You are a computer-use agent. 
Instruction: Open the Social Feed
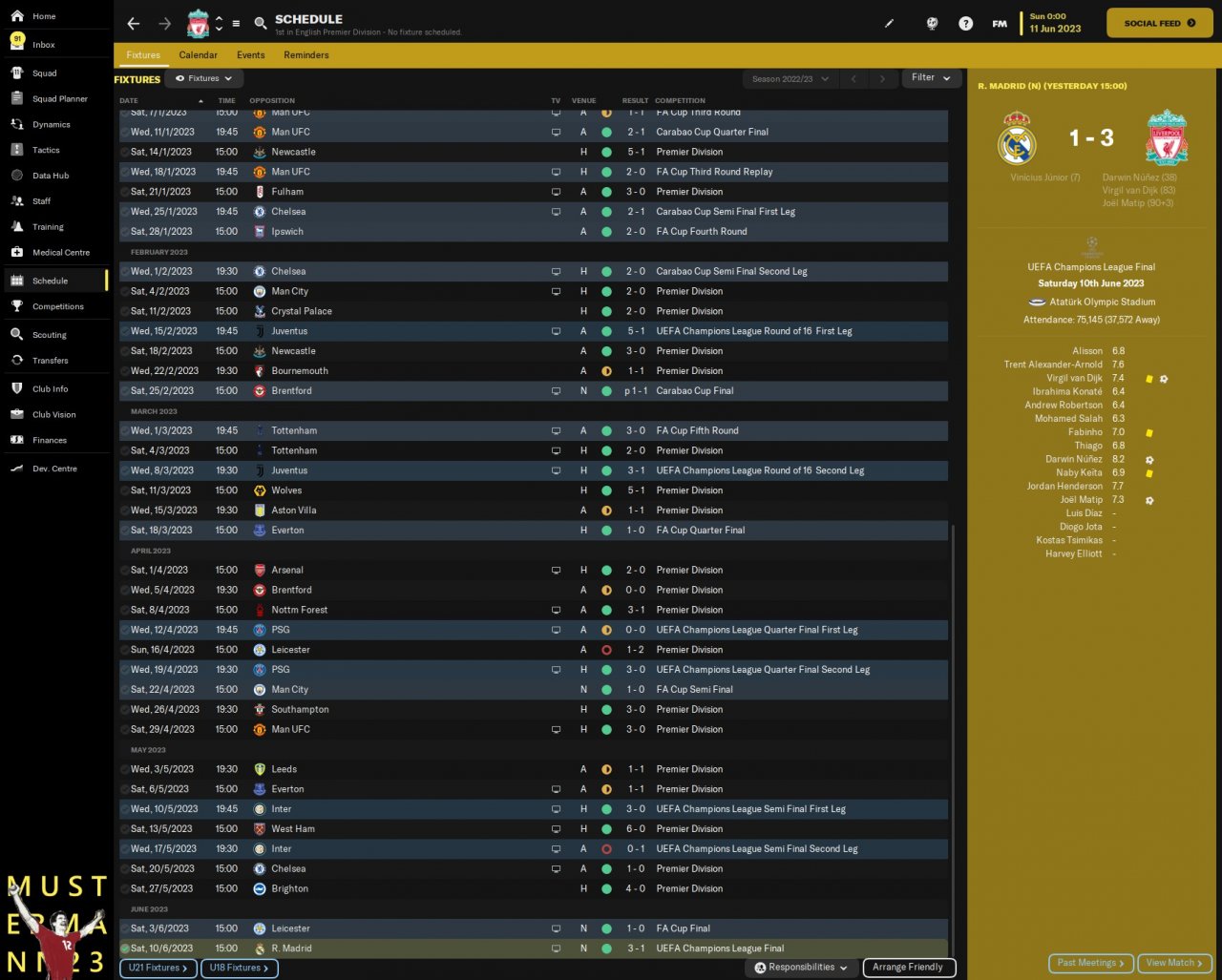1160,23
